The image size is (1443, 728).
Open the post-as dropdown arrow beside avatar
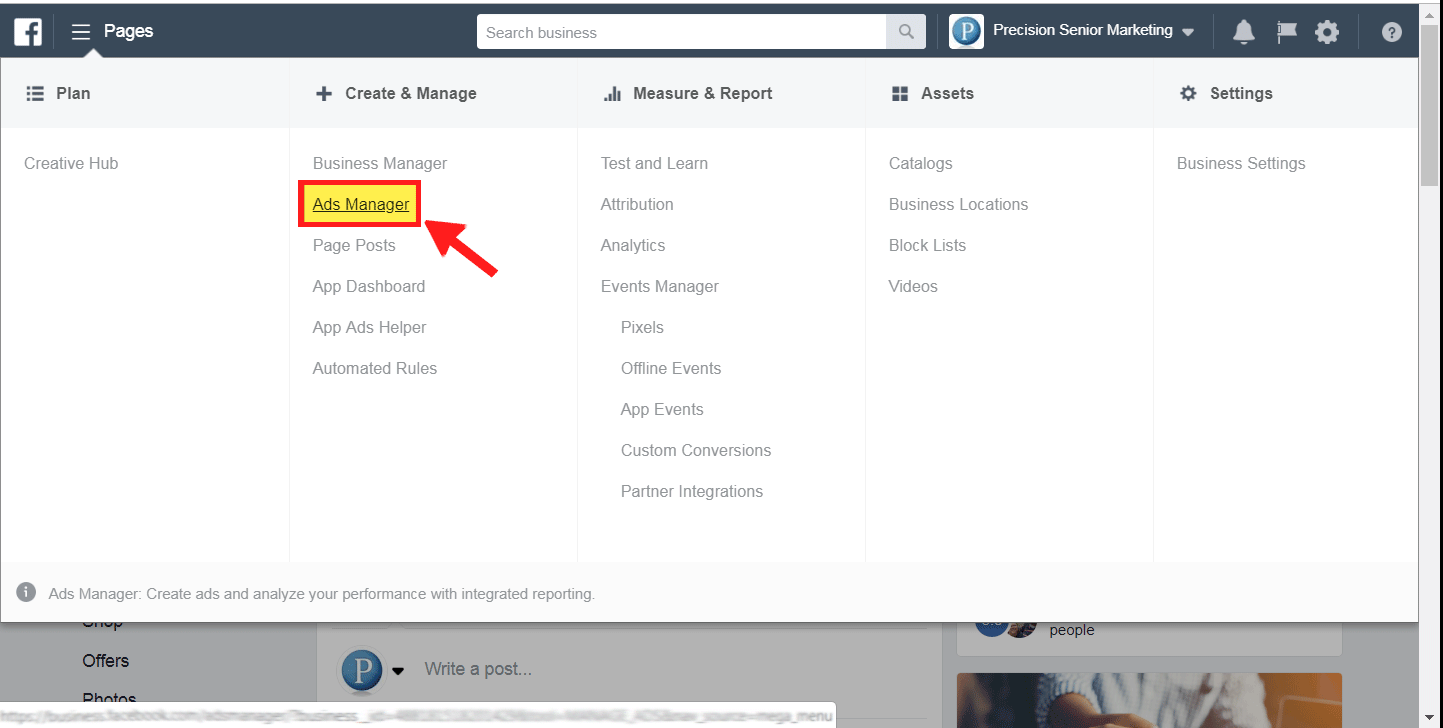point(398,670)
